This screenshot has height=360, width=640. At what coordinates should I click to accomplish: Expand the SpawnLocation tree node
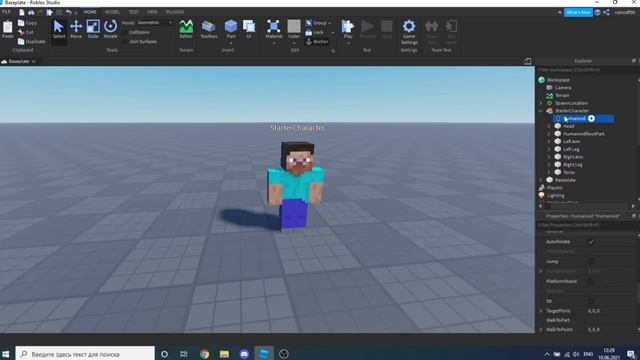coord(541,103)
